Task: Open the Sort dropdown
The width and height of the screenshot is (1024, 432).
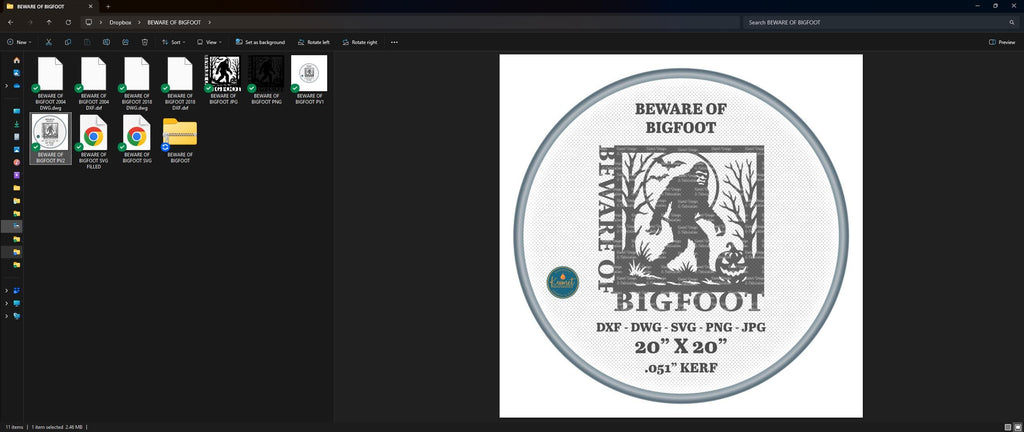Action: [174, 42]
